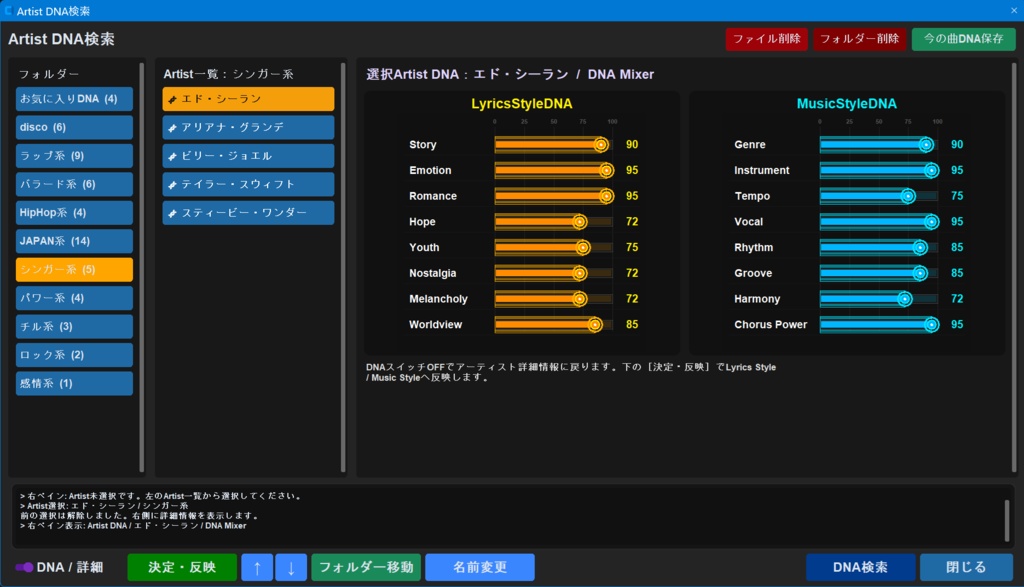Move selected item down with arrow button
The height and width of the screenshot is (587, 1024).
coord(291,567)
